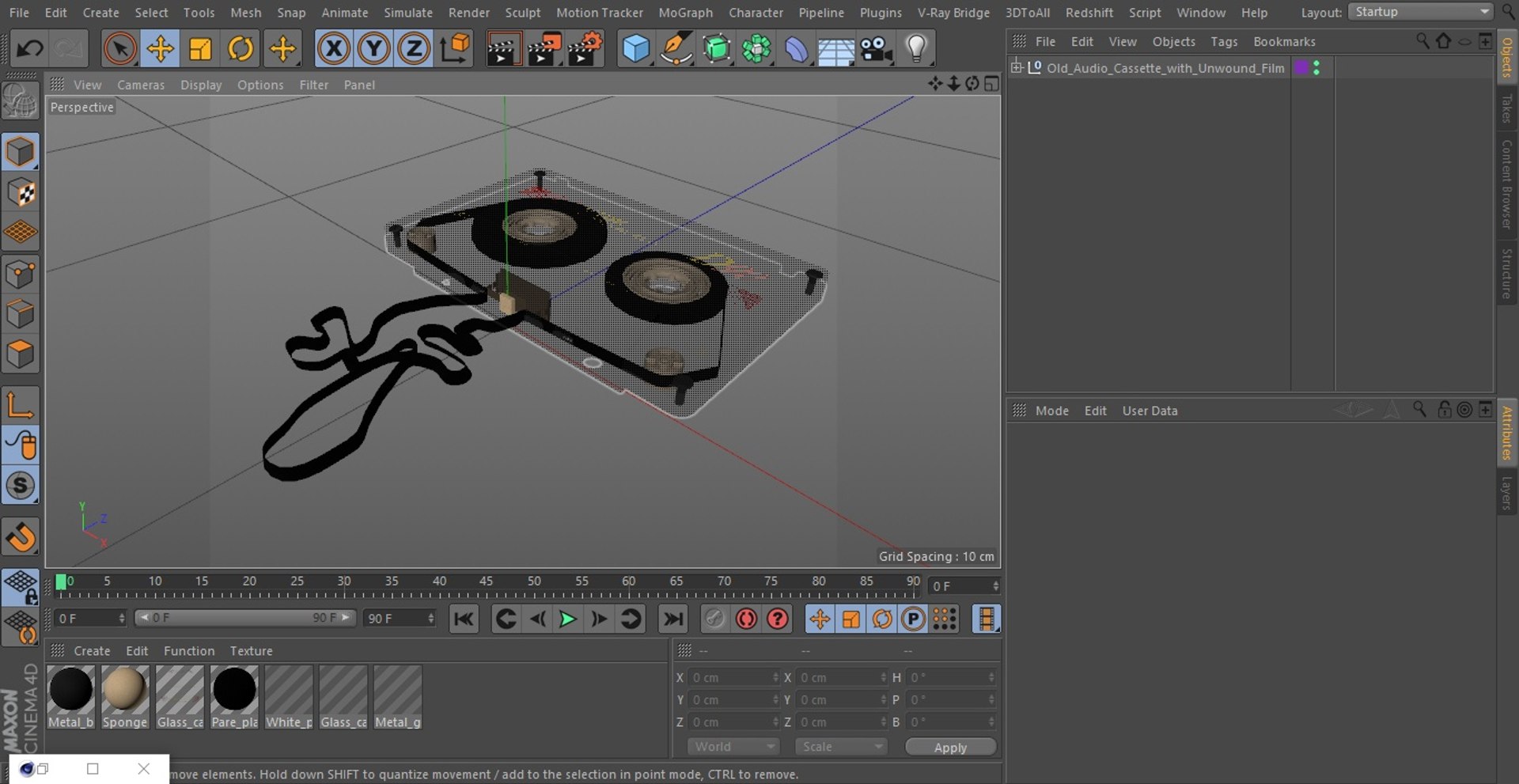Toggle X axis lock
The image size is (1519, 784).
pyautogui.click(x=333, y=49)
